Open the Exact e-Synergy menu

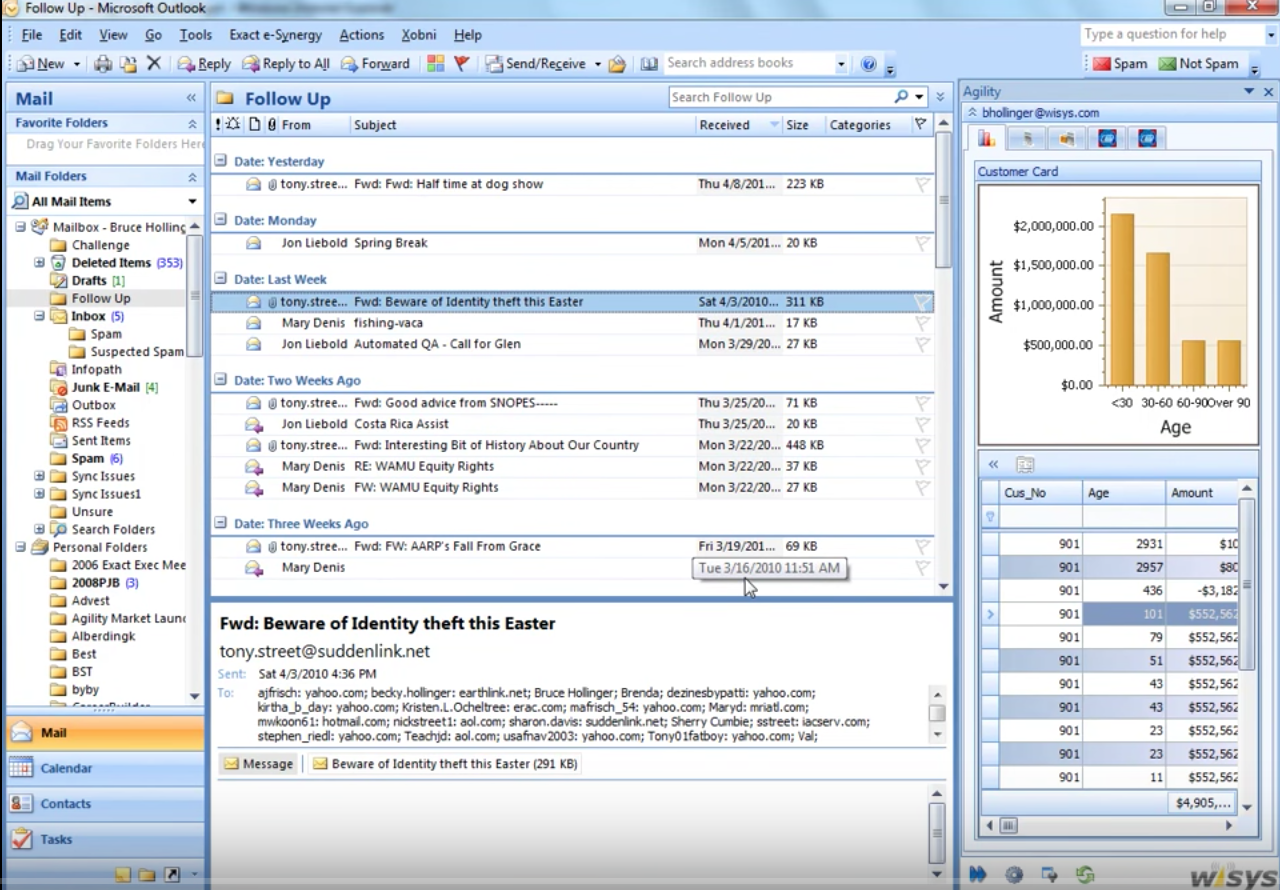click(x=276, y=35)
